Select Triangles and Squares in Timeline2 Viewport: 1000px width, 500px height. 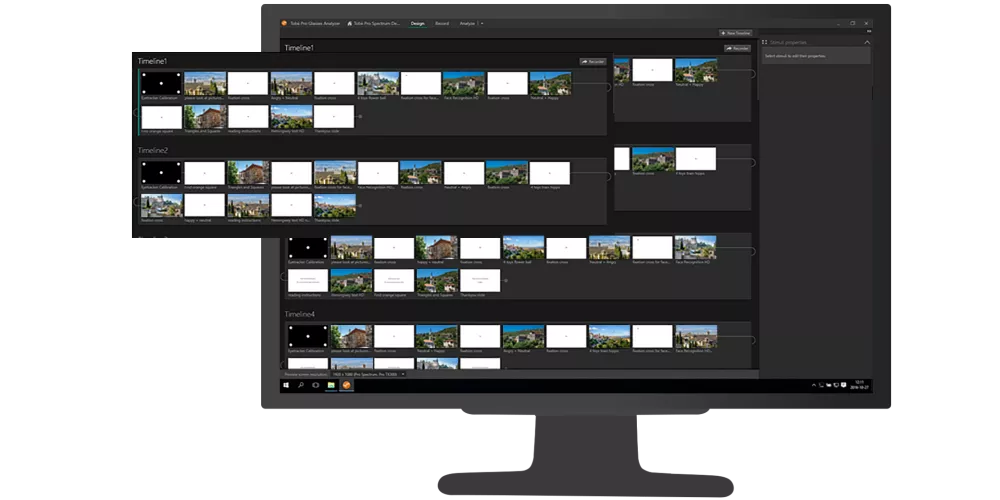tap(248, 175)
